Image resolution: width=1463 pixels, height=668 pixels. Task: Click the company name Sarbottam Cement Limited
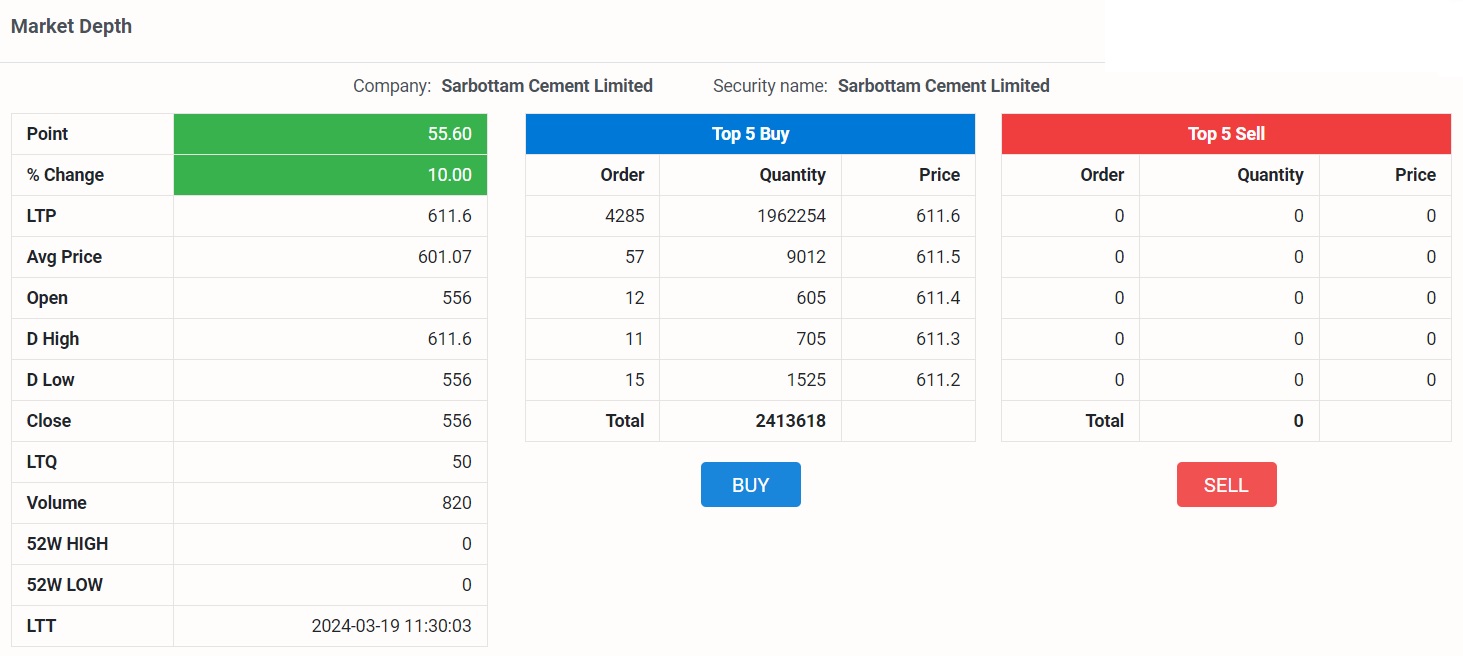547,86
